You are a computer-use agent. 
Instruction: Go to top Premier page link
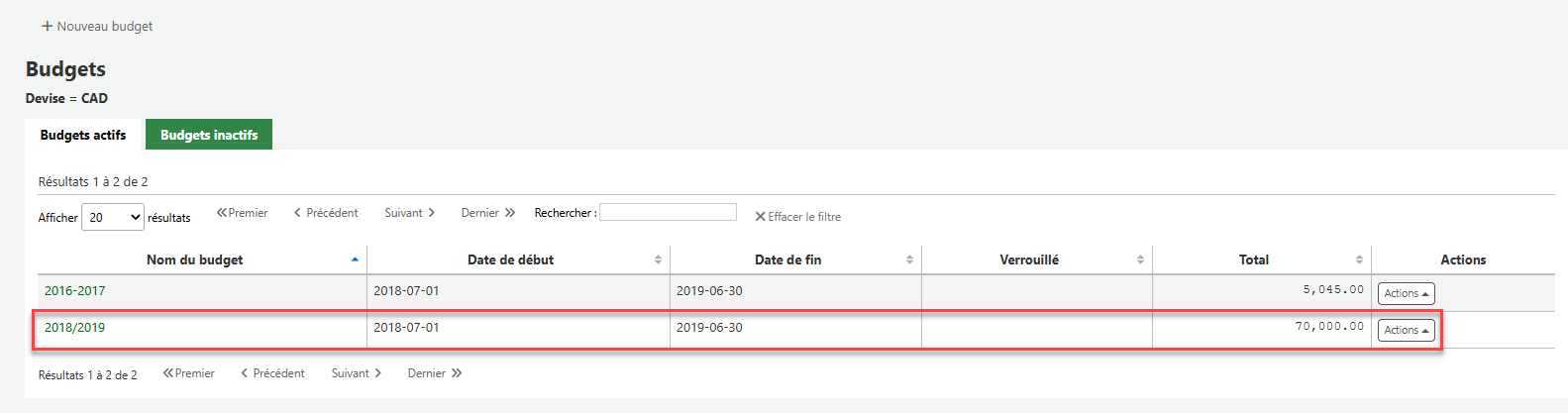[x=242, y=213]
